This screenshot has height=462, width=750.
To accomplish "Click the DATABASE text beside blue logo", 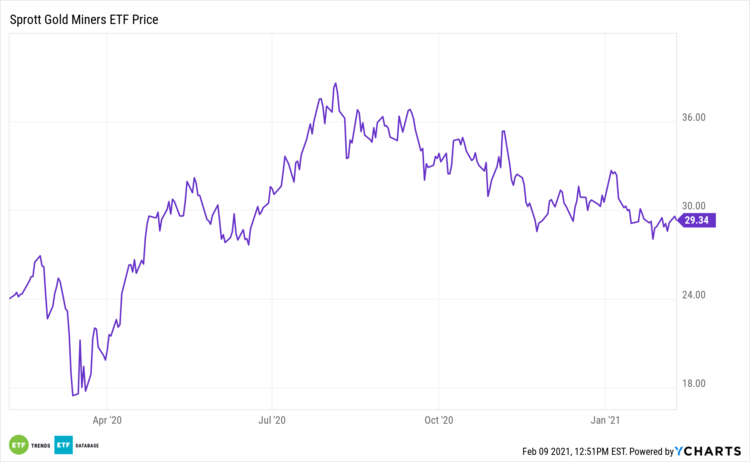I will click(91, 444).
